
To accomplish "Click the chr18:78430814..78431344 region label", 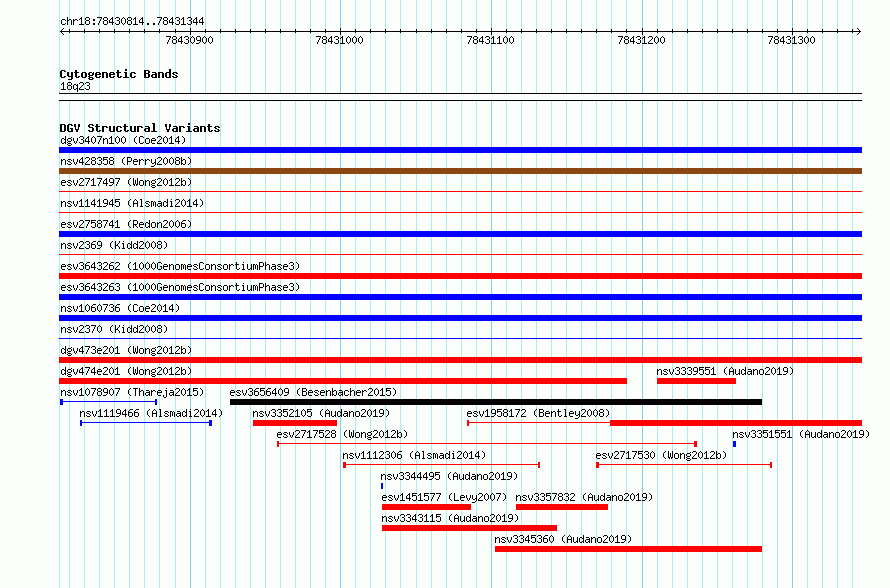I will pyautogui.click(x=132, y=22).
